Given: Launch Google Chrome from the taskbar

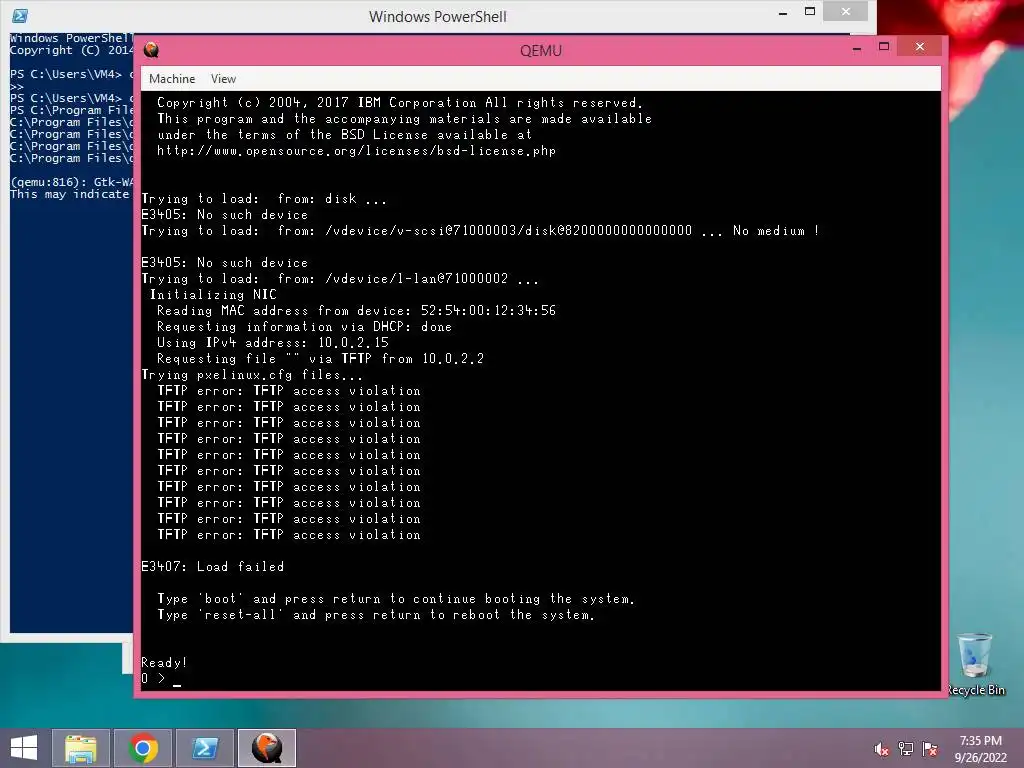Looking at the screenshot, I should coord(143,748).
